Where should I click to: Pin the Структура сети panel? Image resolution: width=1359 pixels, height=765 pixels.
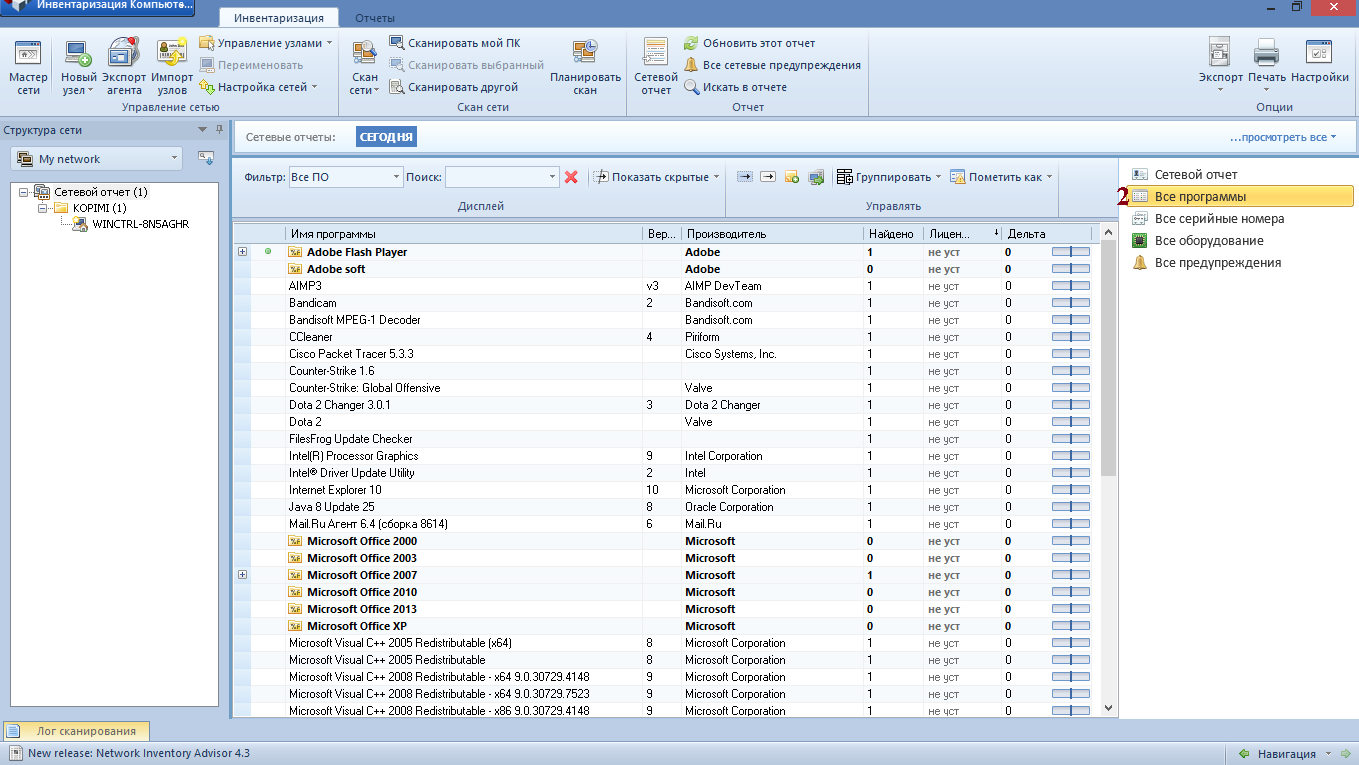tap(219, 129)
